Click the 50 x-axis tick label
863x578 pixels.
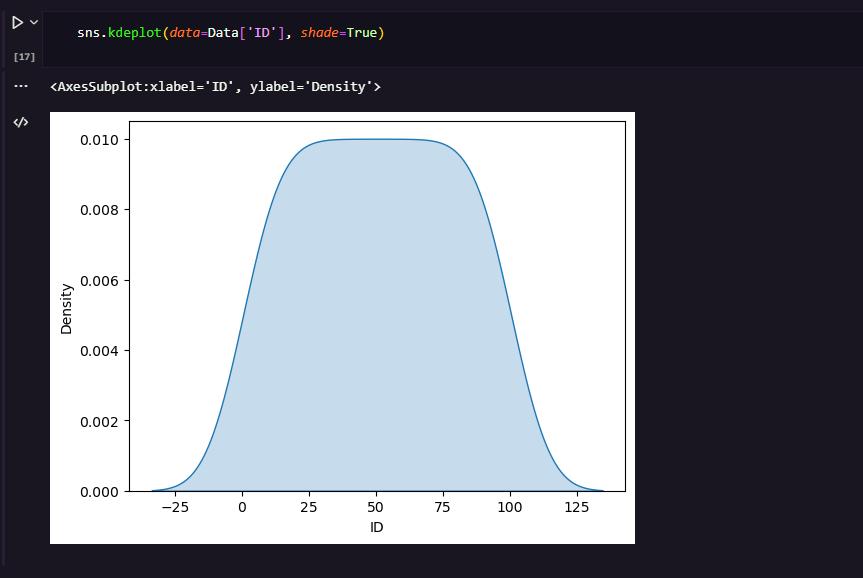pyautogui.click(x=375, y=508)
